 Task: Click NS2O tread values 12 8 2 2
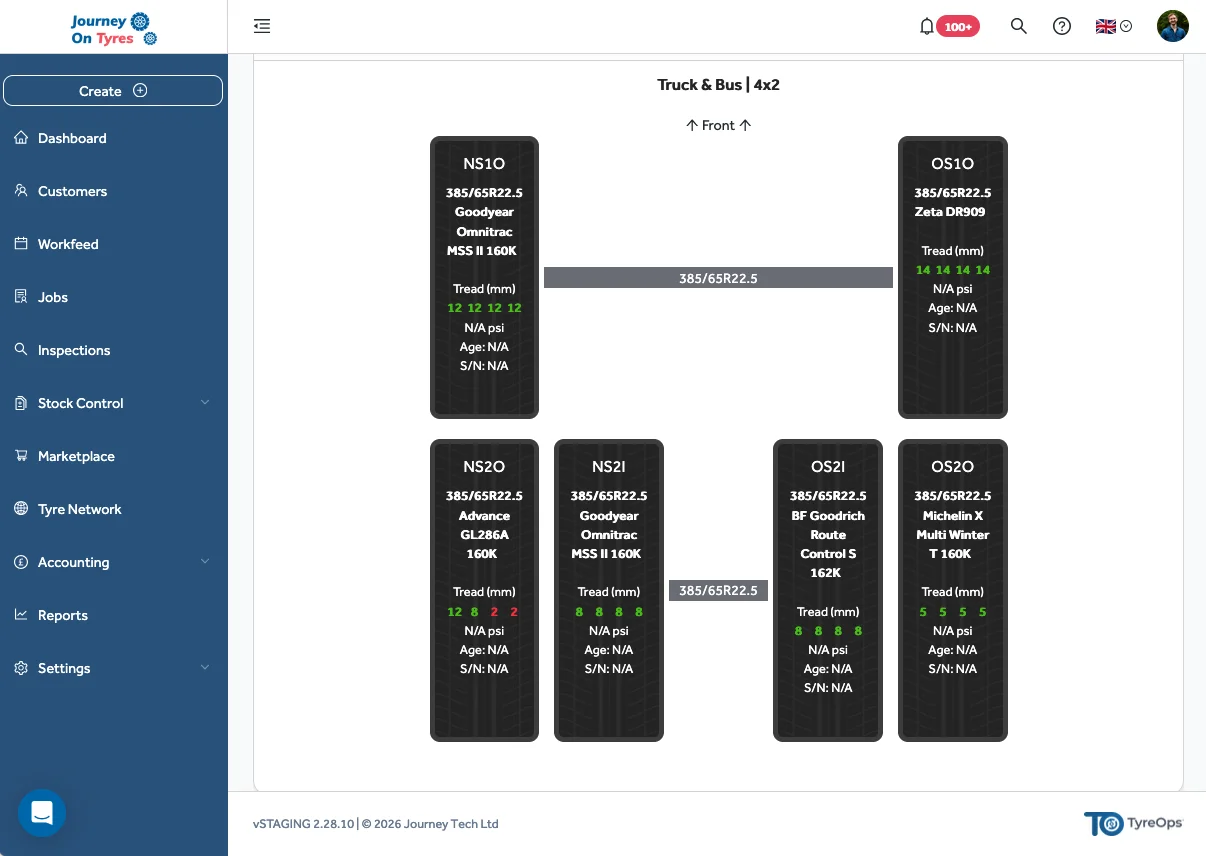coord(484,612)
